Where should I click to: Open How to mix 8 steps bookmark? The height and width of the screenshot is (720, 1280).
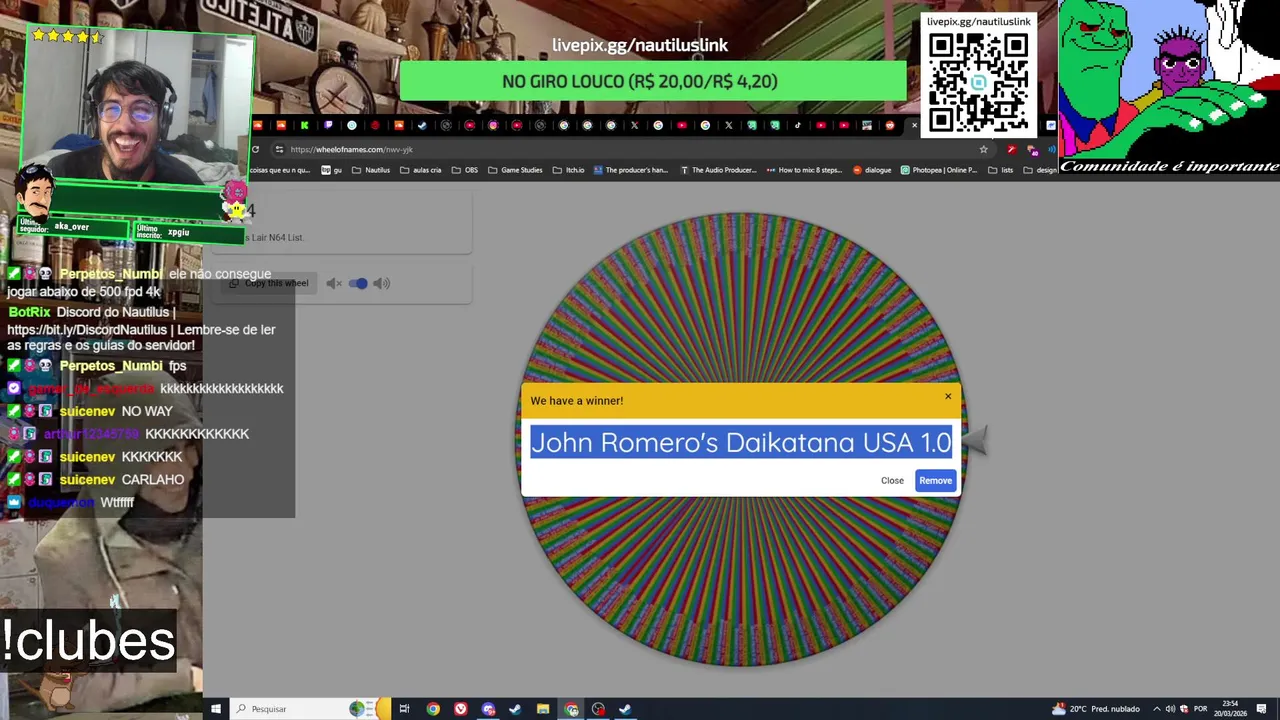click(x=804, y=170)
